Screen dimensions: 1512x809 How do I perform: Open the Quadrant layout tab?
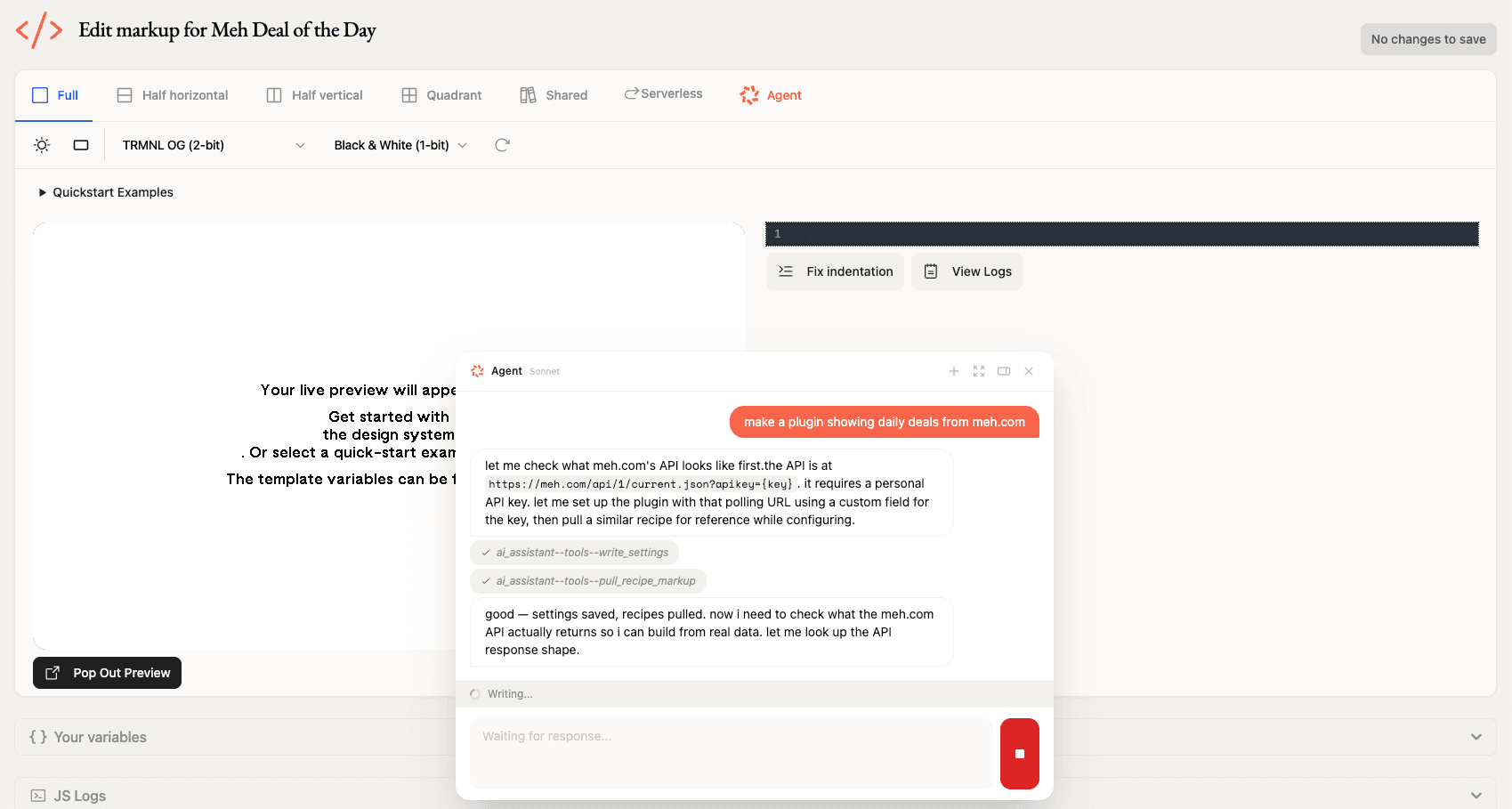441,95
